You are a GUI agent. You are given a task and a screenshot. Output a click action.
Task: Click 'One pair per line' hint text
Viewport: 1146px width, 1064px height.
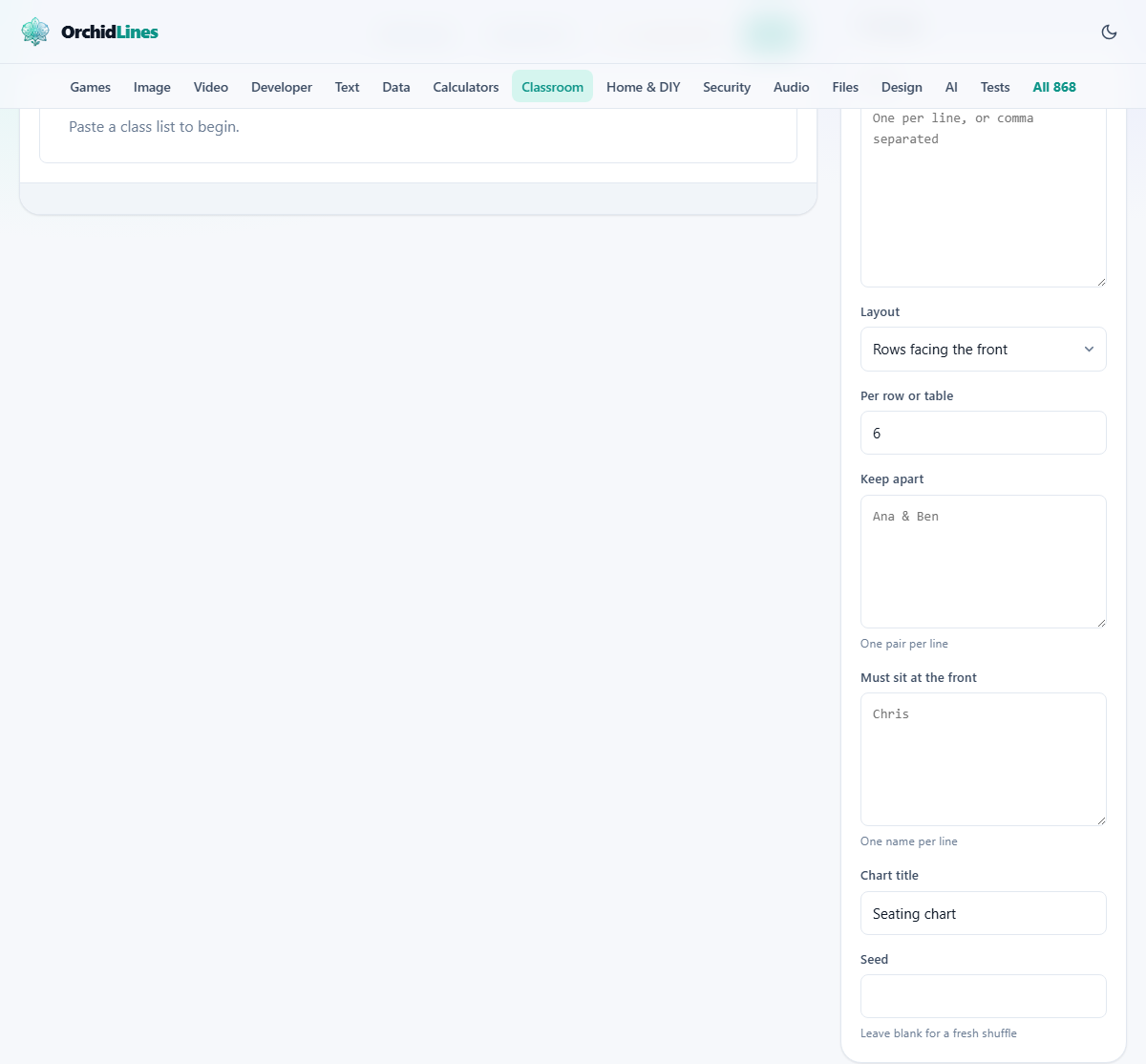click(x=904, y=644)
